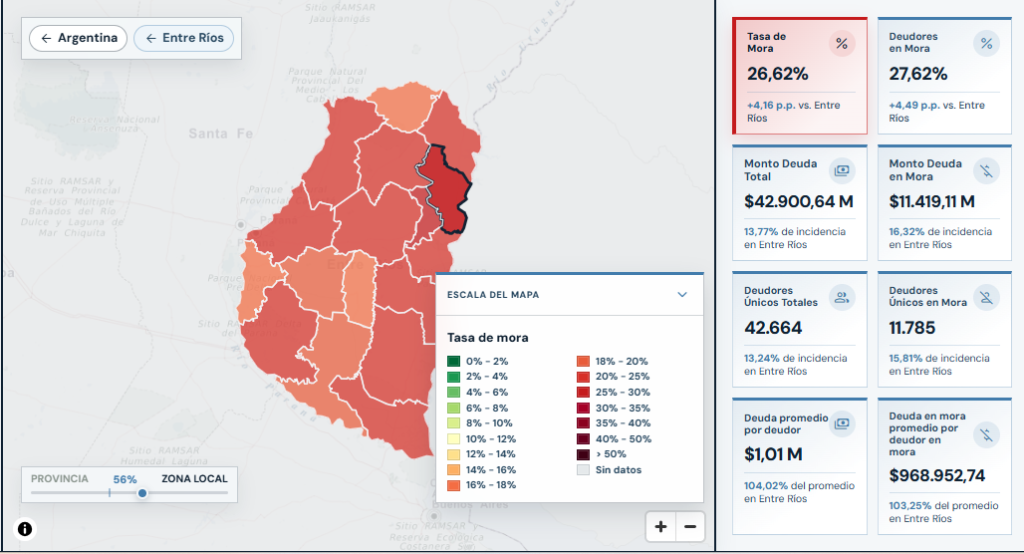Click the 13,77% de incidencia text
1024x554 pixels.
pyautogui.click(x=795, y=238)
